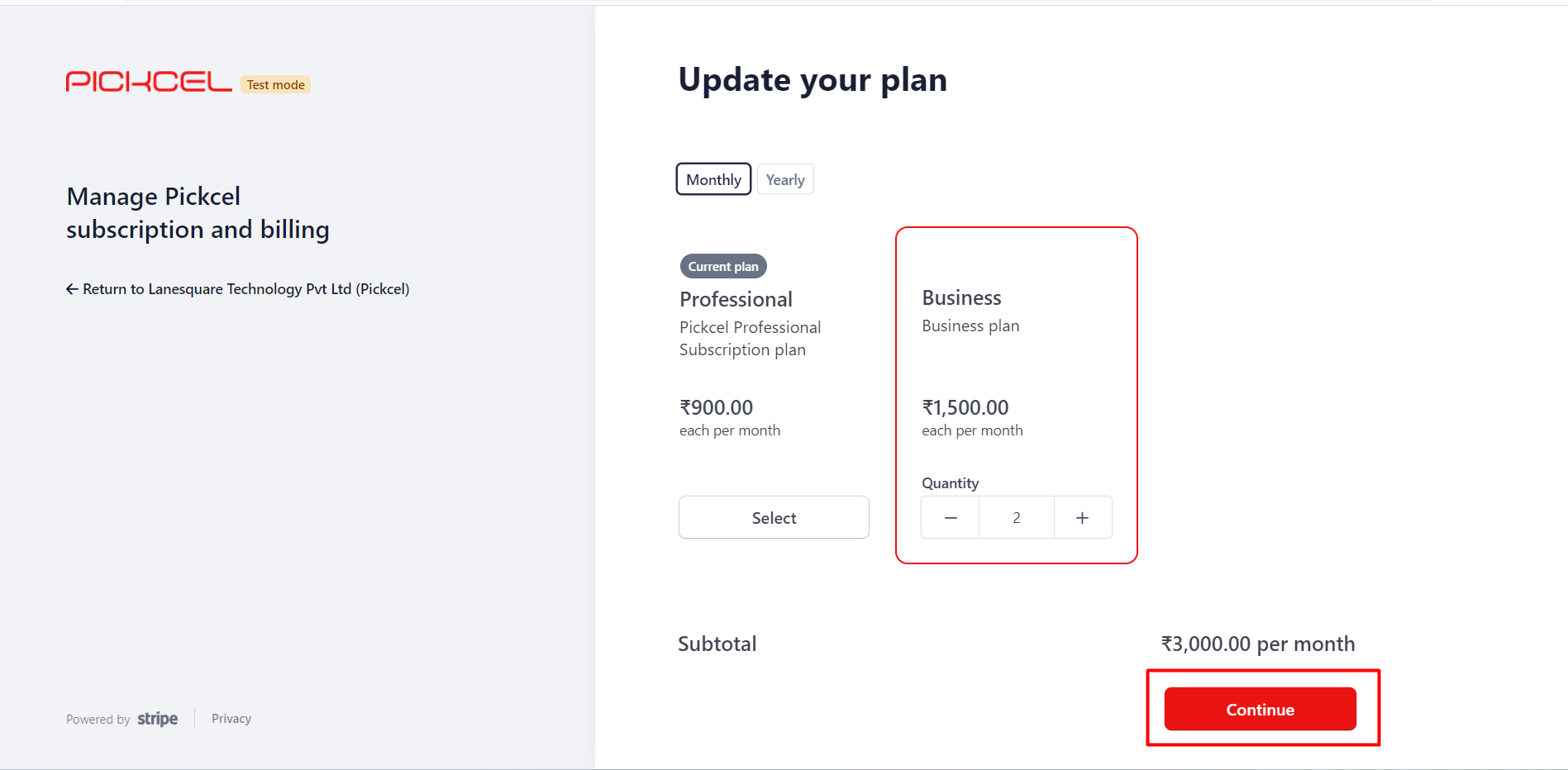
Task: Click the Stripe logo
Action: [x=157, y=719]
